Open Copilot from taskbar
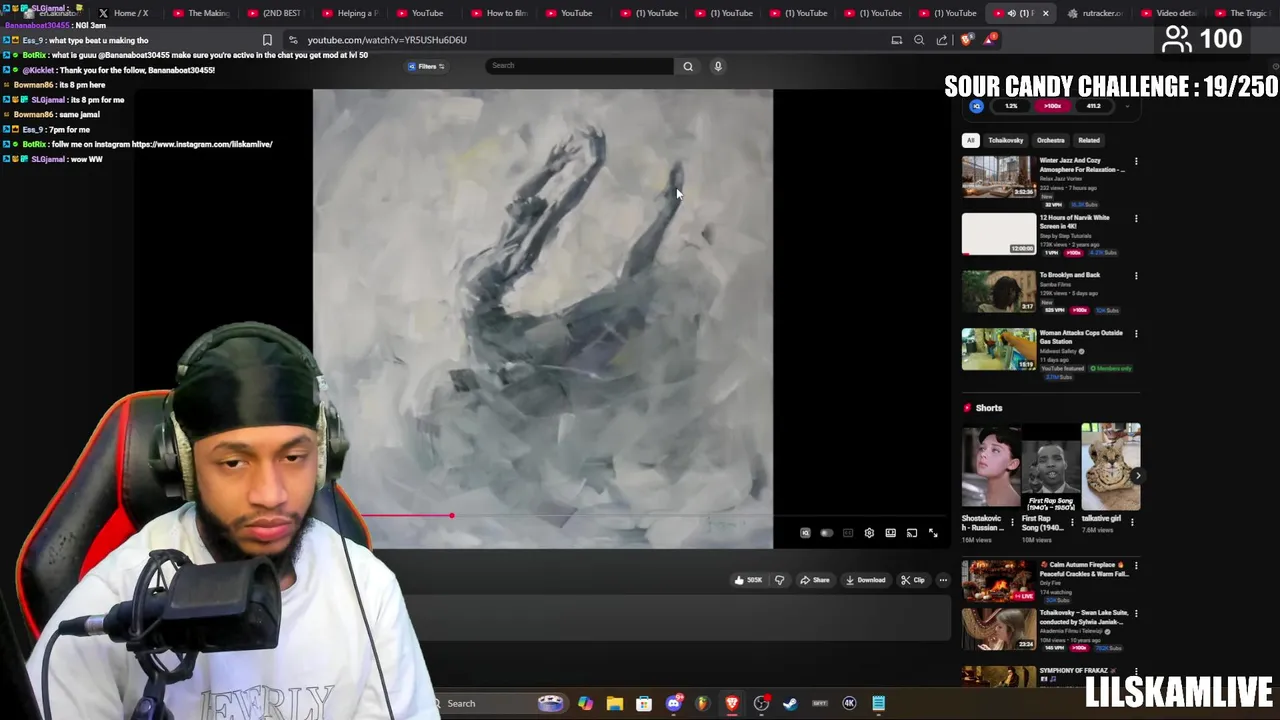This screenshot has height=720, width=1280. (x=585, y=703)
